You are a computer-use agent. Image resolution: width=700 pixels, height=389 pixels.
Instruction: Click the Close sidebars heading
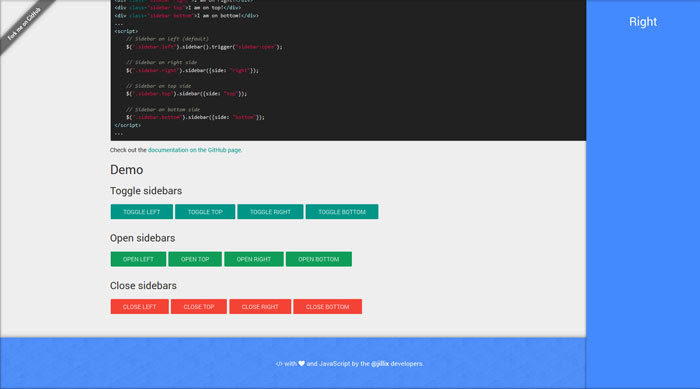(x=143, y=285)
